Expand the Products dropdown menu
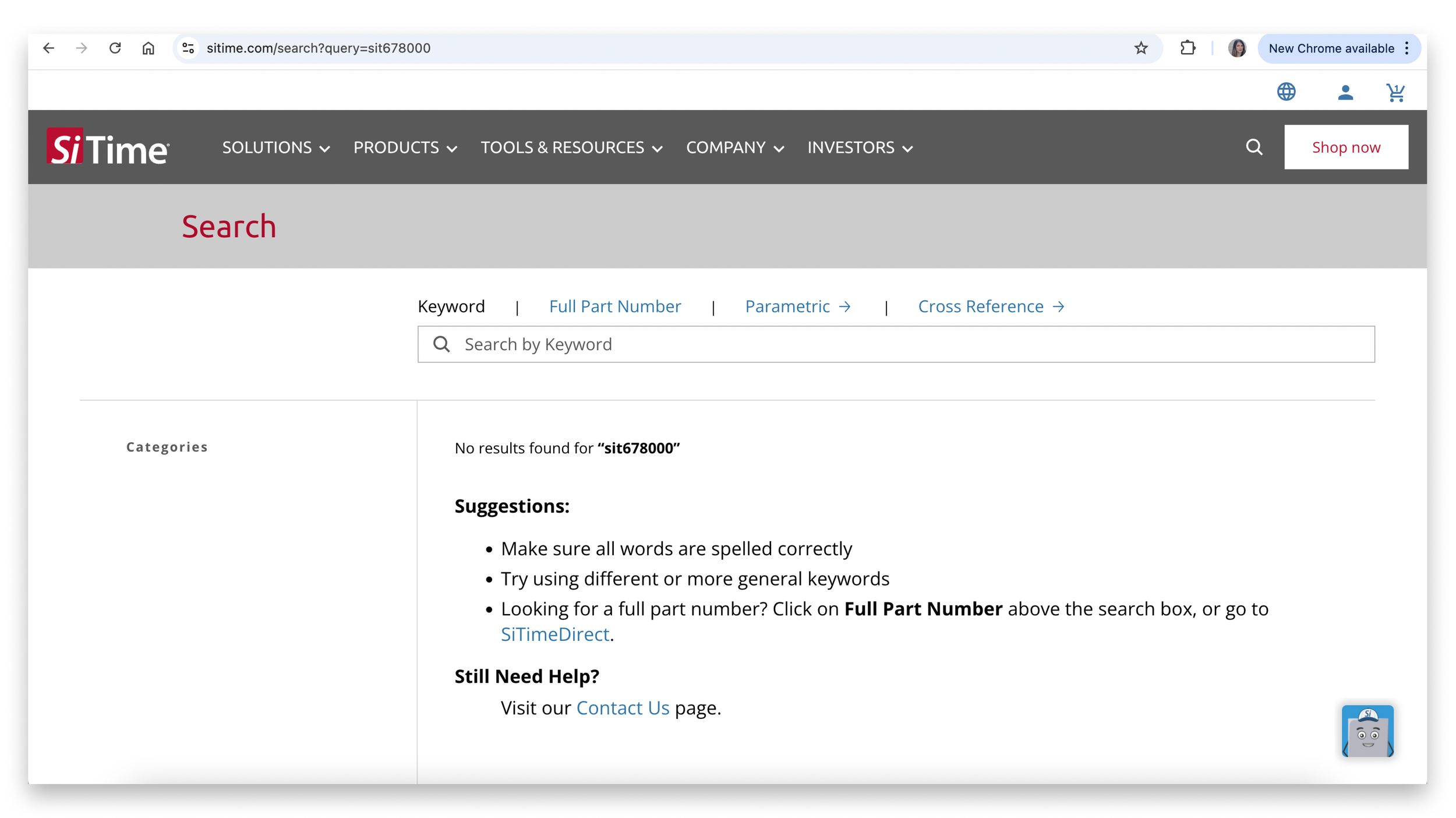 point(405,147)
